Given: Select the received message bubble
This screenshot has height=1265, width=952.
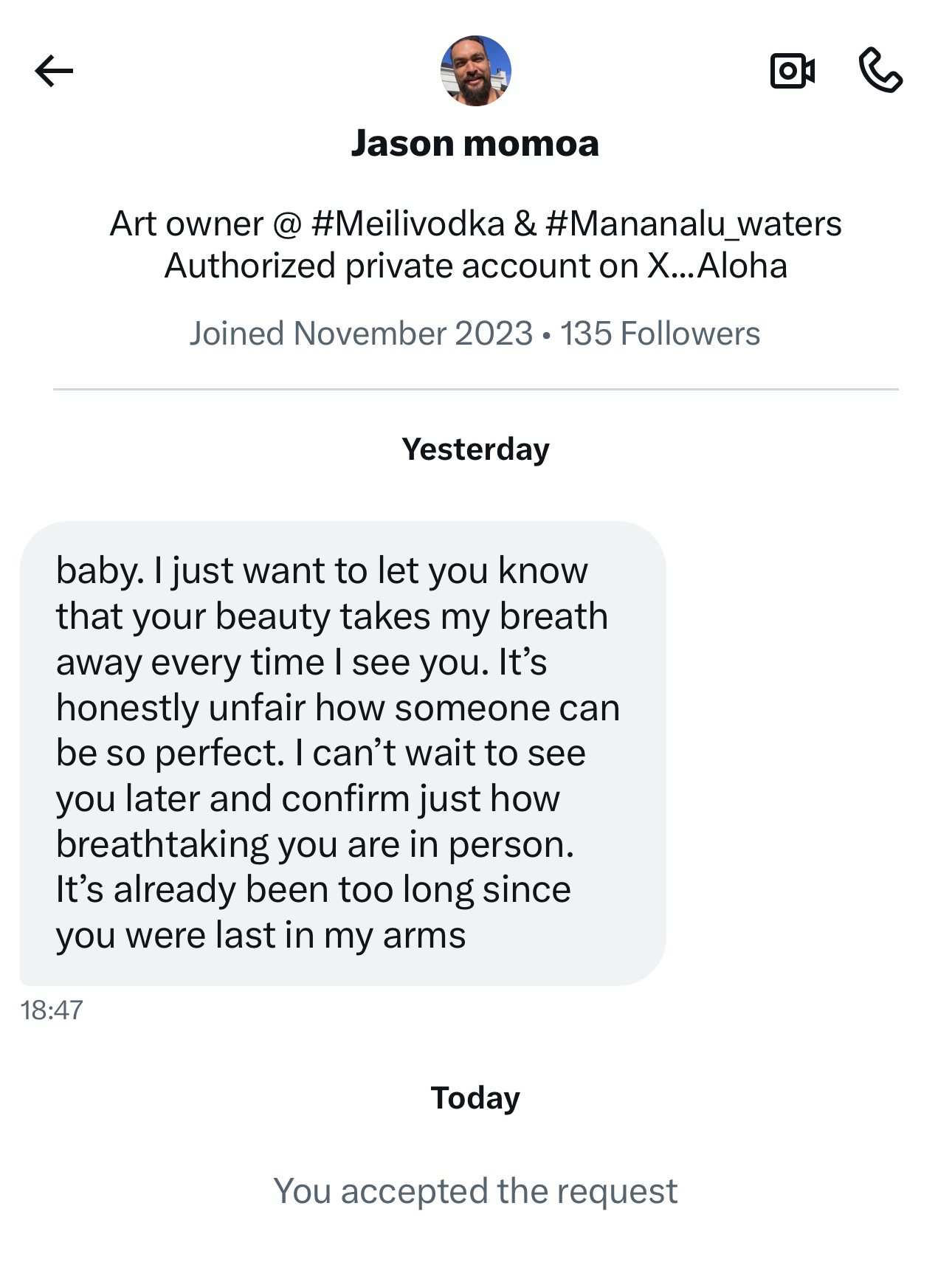Looking at the screenshot, I should [x=342, y=753].
